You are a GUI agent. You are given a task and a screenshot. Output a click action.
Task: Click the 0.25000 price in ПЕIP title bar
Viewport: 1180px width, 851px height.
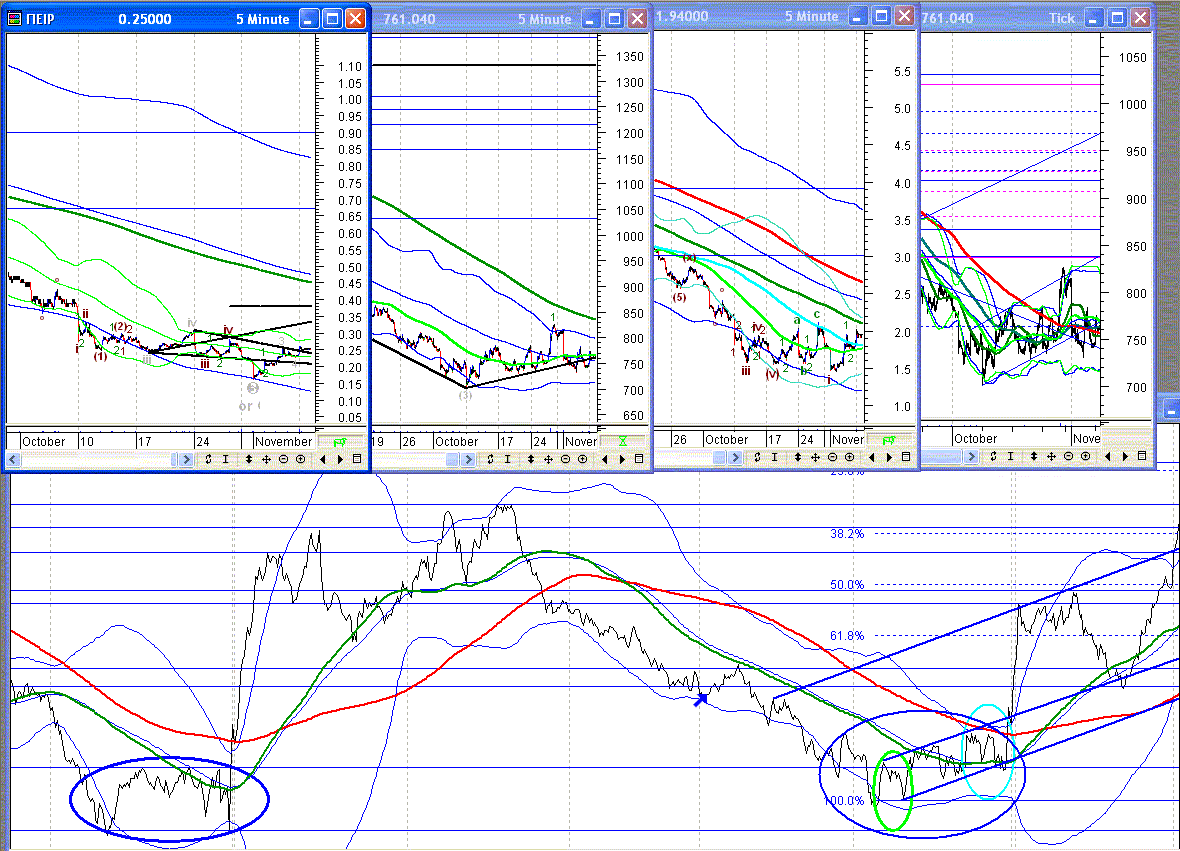(x=144, y=19)
